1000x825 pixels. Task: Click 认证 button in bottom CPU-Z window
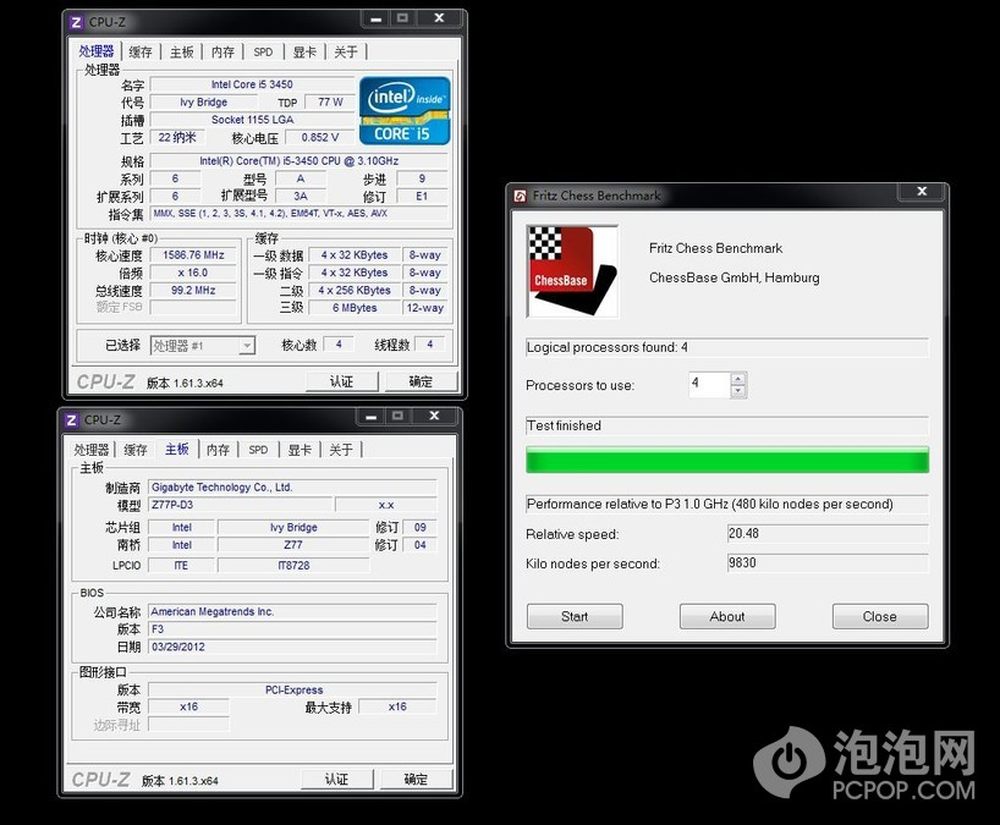click(x=337, y=780)
